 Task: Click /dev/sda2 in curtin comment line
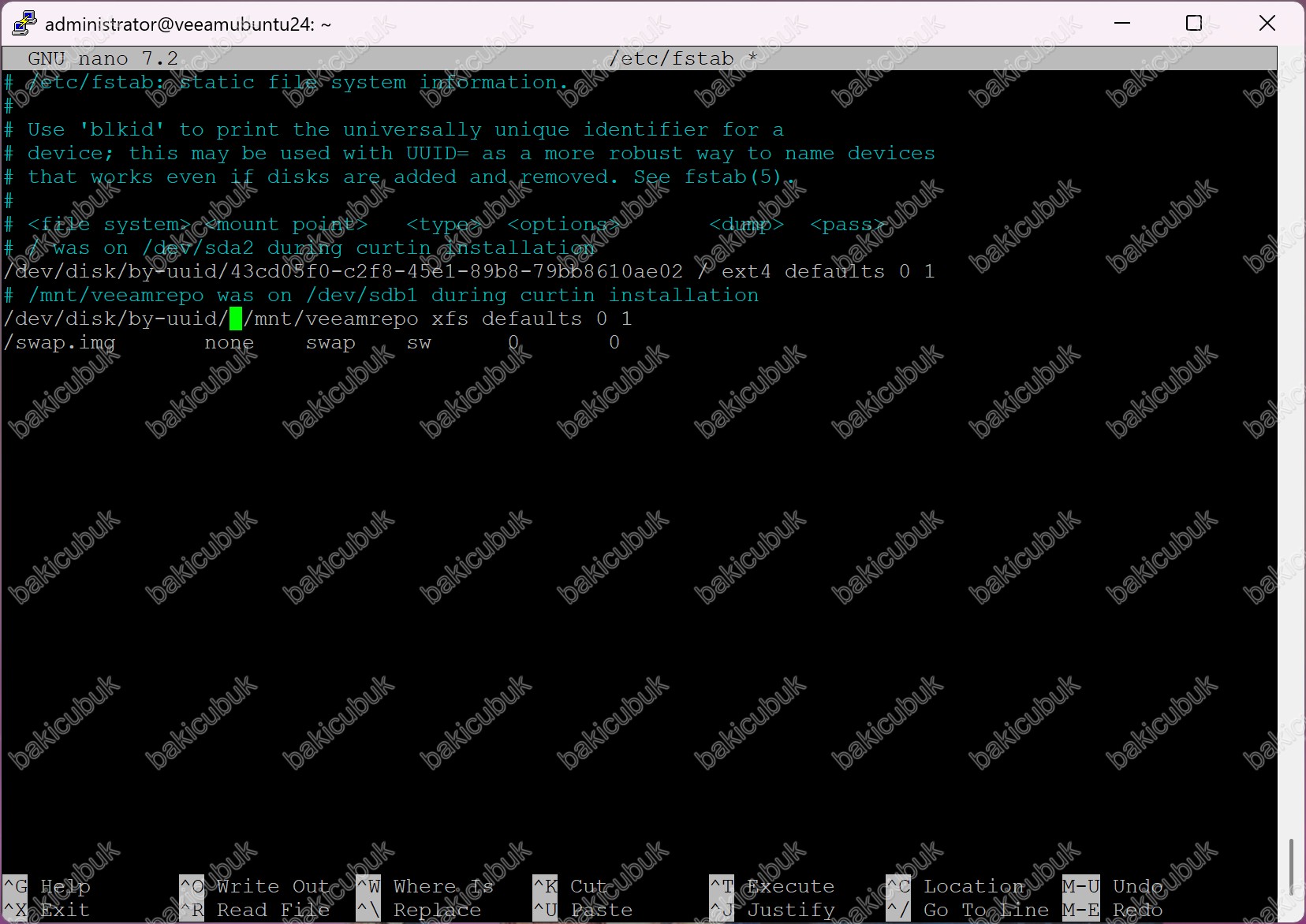tap(198, 248)
